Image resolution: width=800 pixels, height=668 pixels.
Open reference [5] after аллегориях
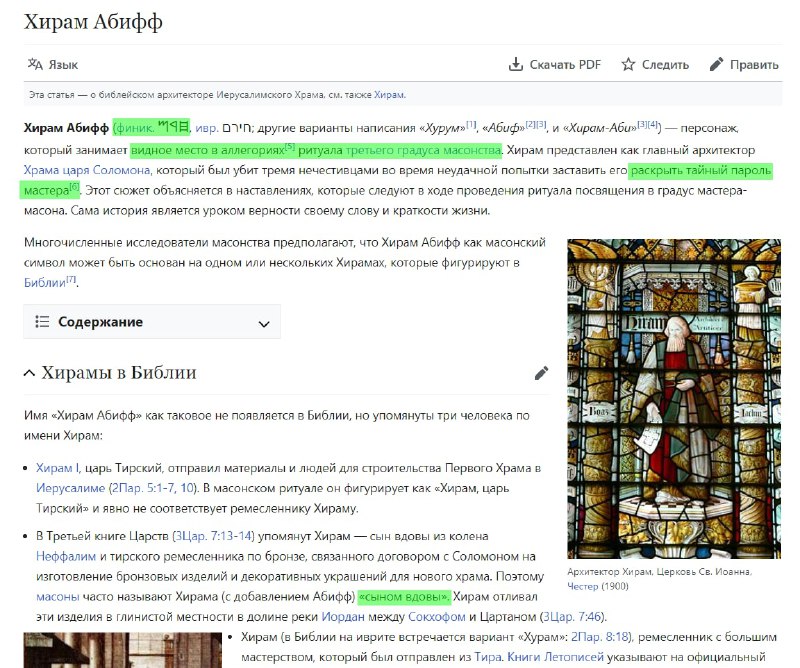[x=290, y=146]
